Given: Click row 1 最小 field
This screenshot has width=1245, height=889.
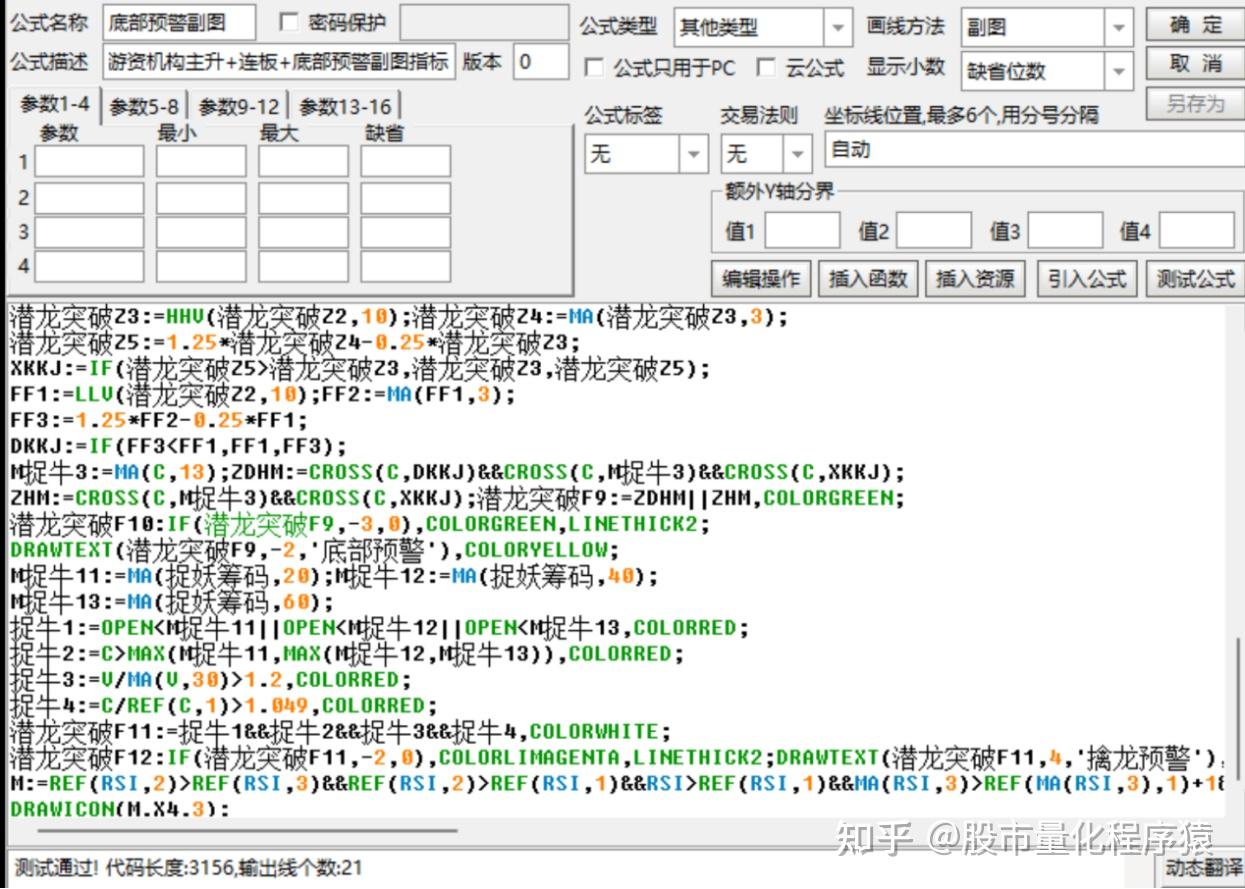Looking at the screenshot, I should [201, 161].
